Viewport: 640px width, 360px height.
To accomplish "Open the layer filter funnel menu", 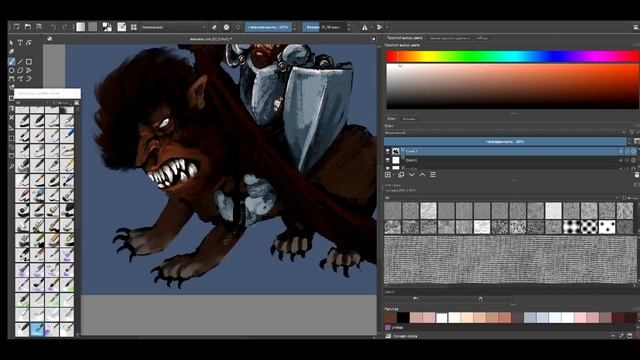I will click(632, 133).
